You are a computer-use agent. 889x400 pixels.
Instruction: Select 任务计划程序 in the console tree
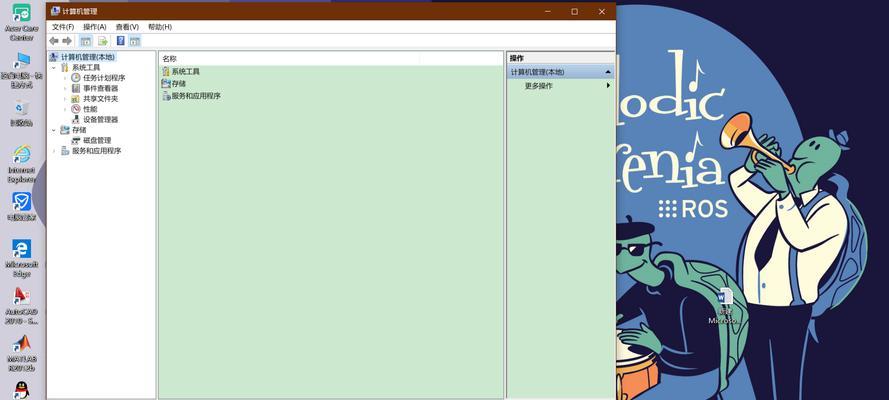click(x=98, y=78)
